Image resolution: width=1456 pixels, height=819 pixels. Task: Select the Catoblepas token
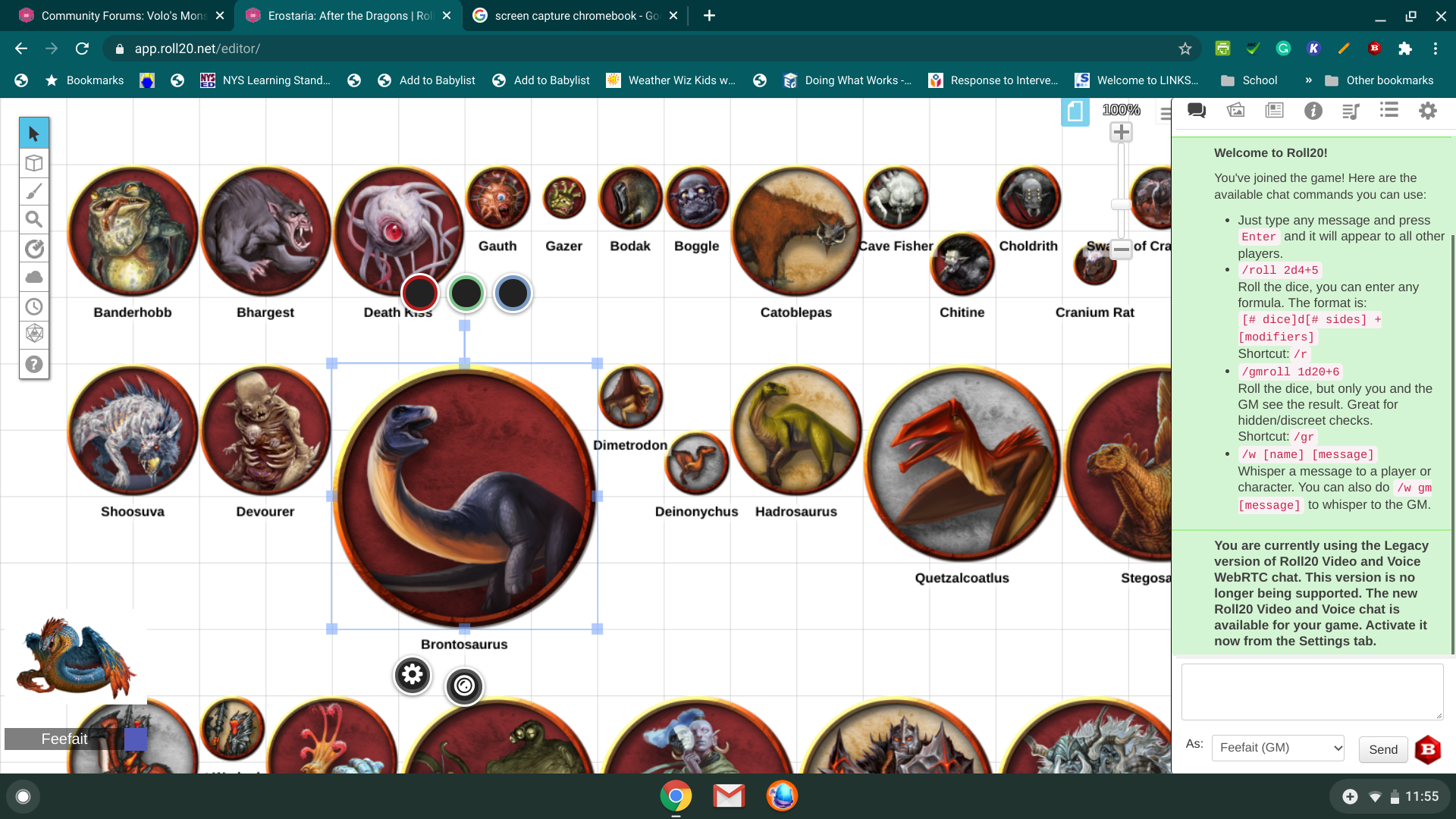click(796, 231)
